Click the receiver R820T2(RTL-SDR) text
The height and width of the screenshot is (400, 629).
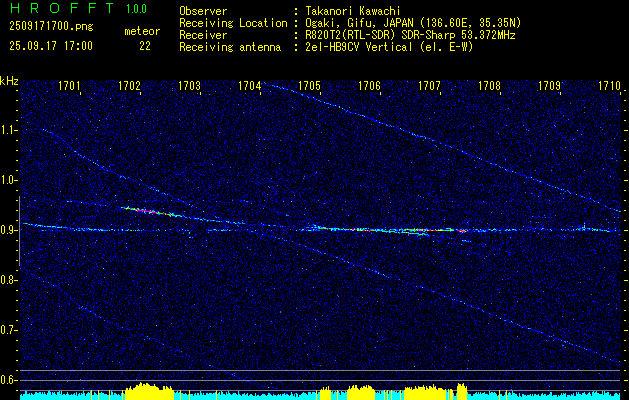pyautogui.click(x=352, y=35)
